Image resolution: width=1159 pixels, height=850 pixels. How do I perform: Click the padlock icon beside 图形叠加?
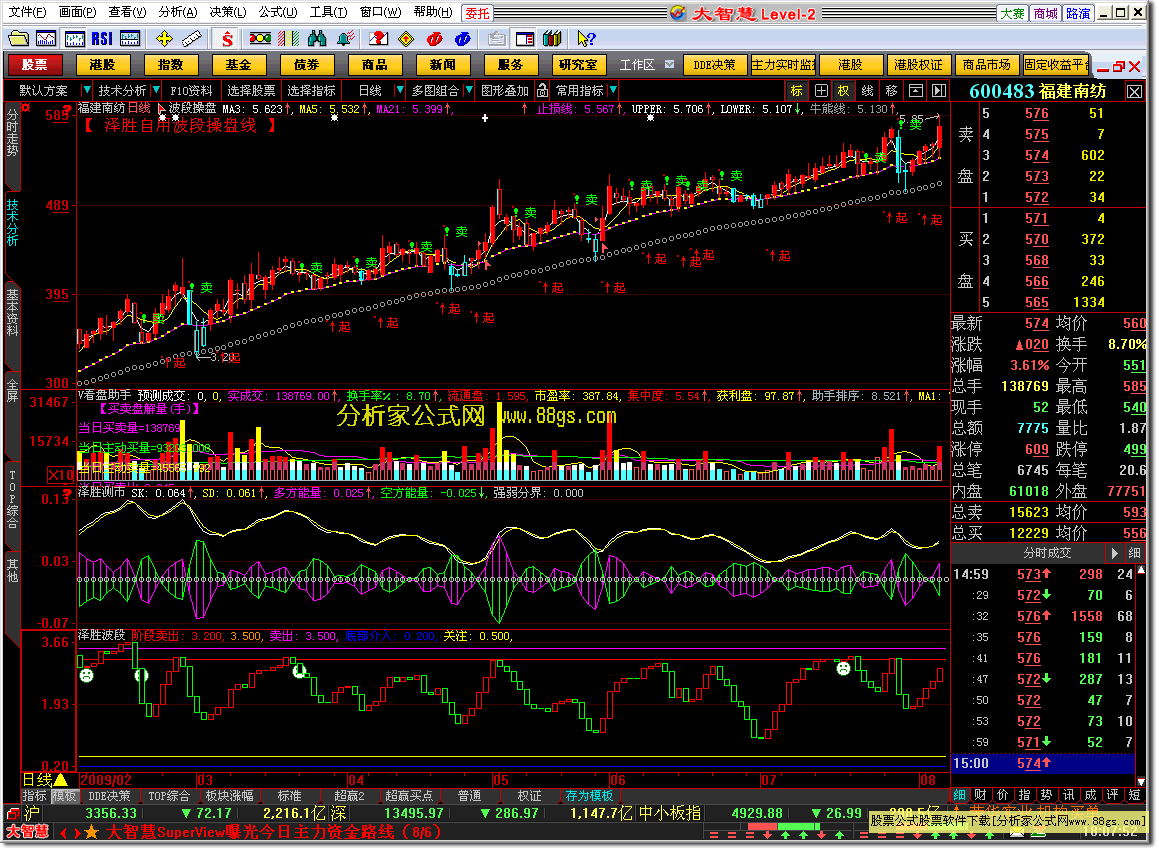click(543, 90)
